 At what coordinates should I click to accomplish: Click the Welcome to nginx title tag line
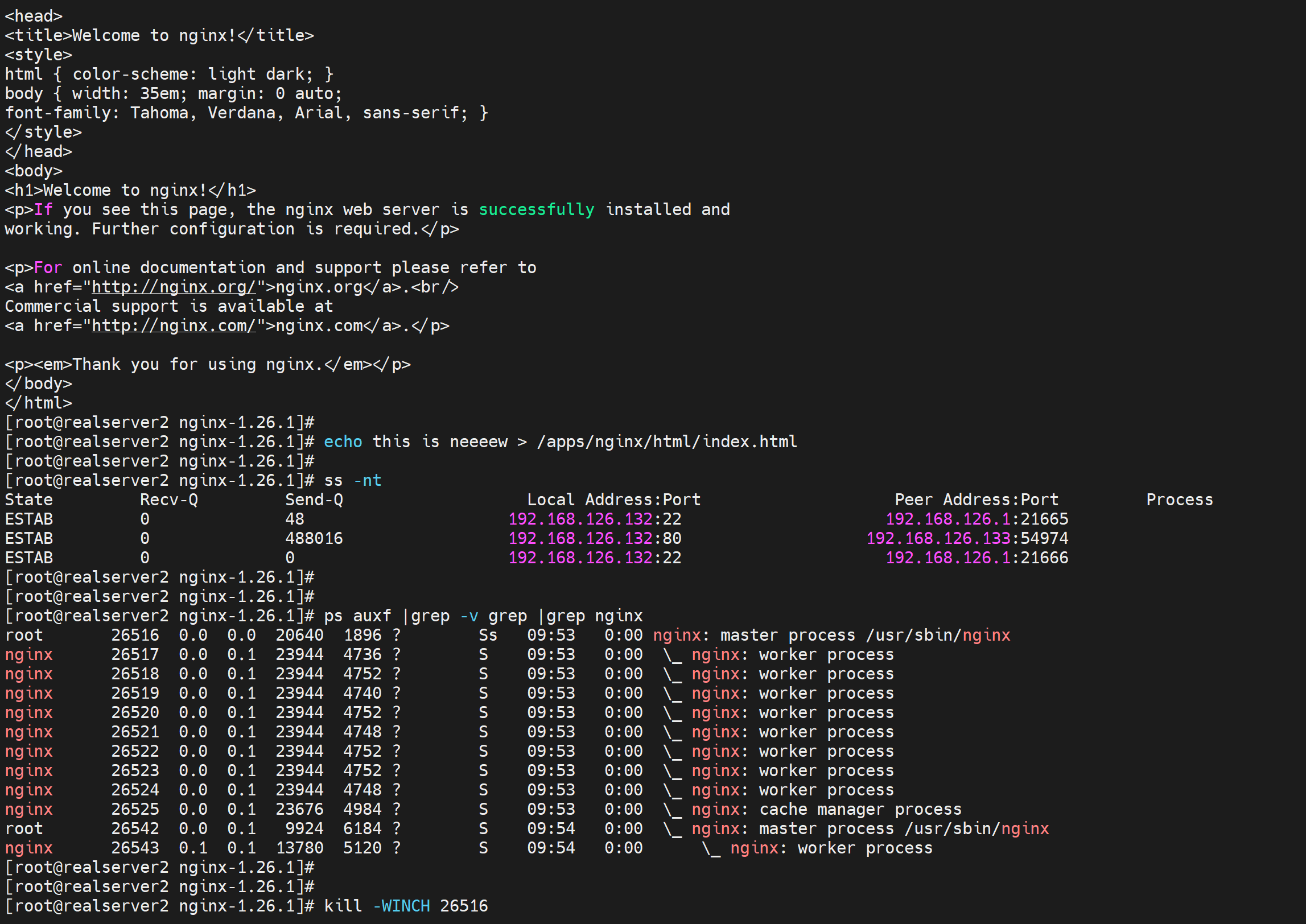coord(159,36)
